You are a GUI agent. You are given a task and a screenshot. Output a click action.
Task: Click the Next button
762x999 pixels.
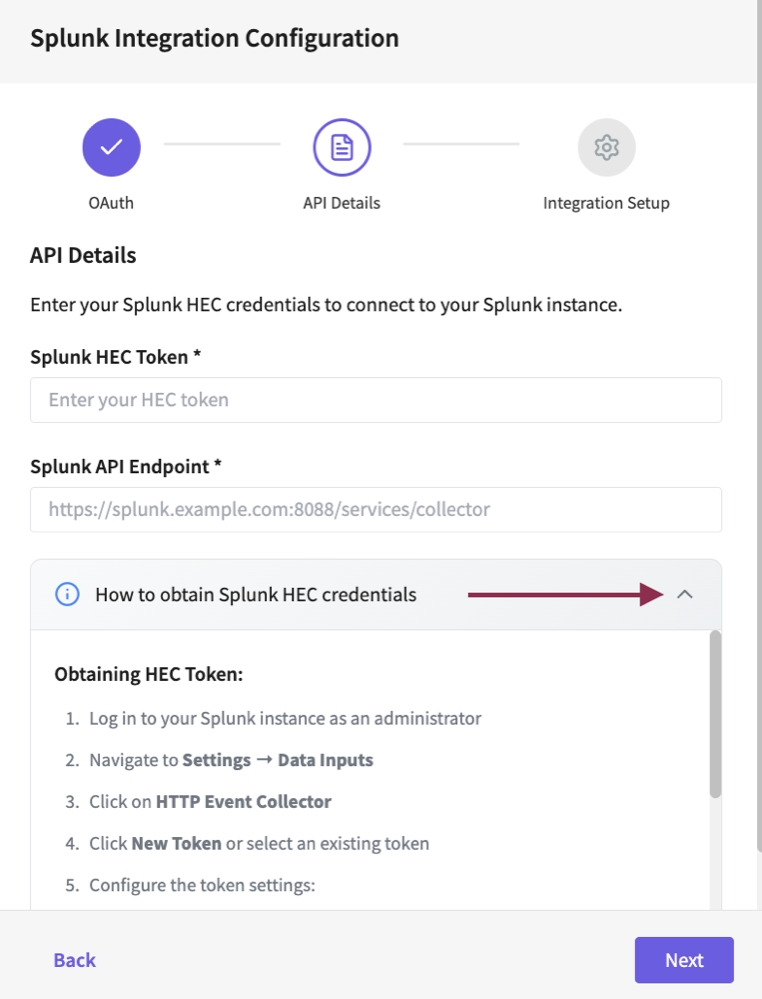(684, 960)
